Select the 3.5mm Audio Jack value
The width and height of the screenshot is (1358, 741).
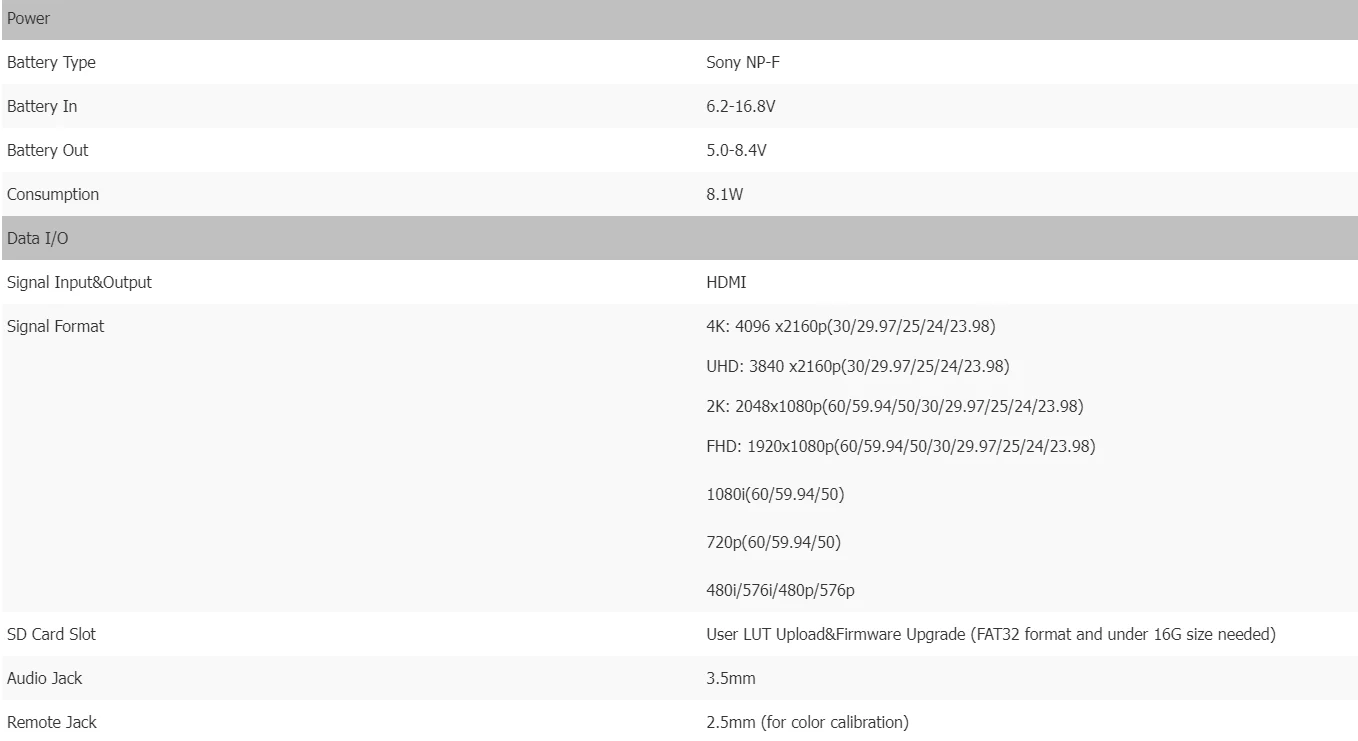pyautogui.click(x=731, y=679)
